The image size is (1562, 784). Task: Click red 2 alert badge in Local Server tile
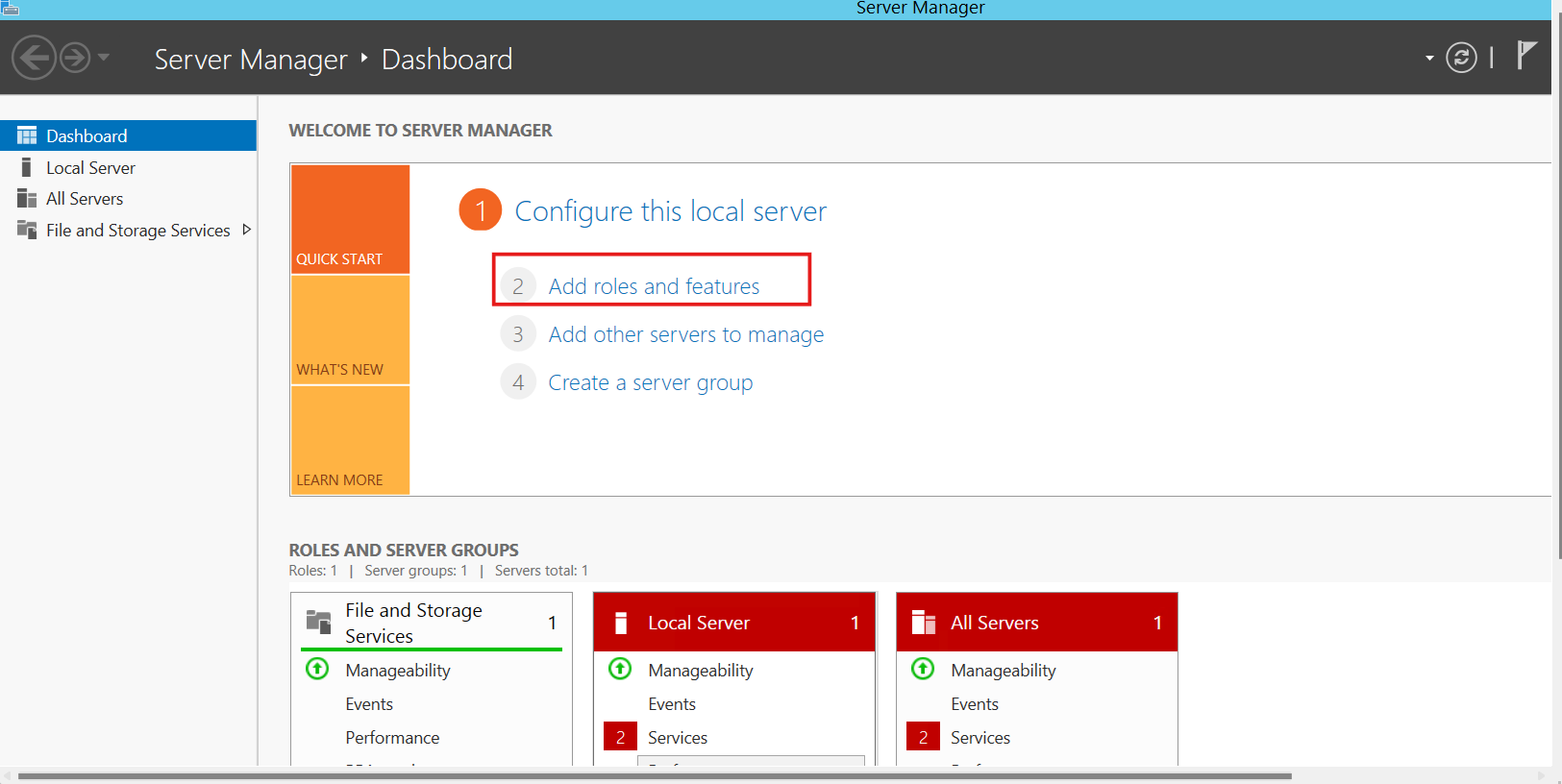click(620, 737)
